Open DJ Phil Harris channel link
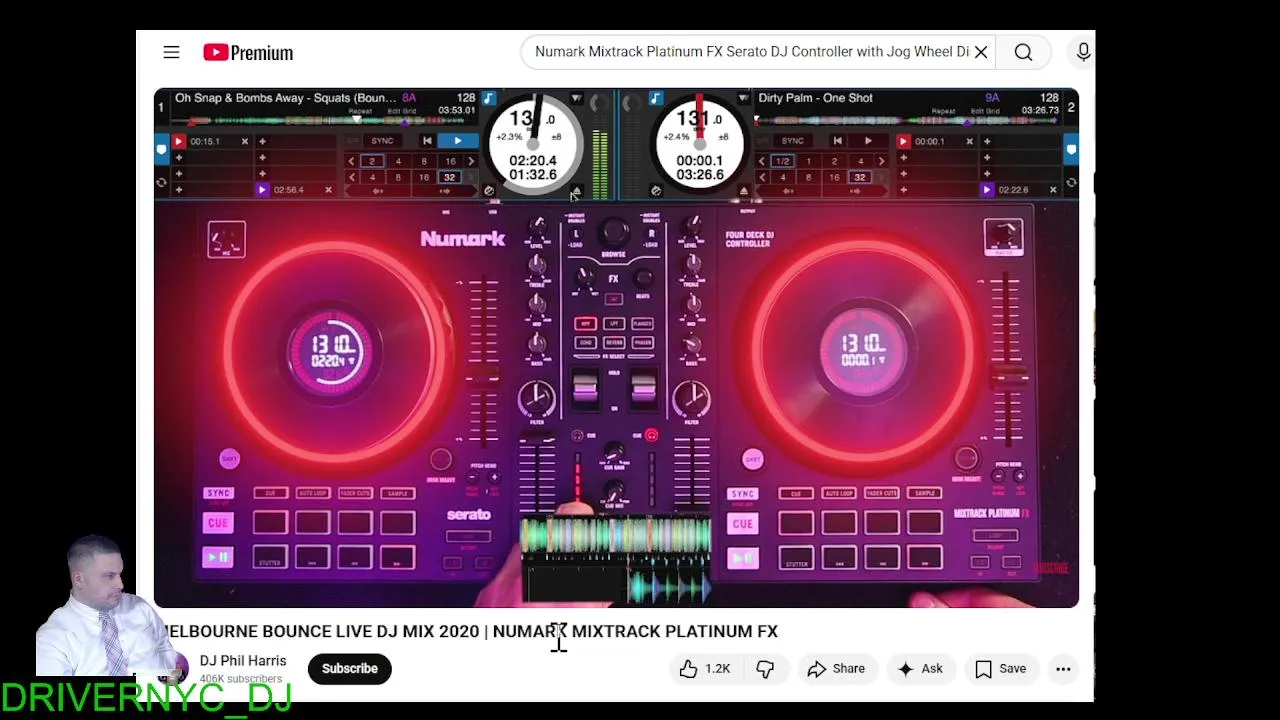 [243, 661]
